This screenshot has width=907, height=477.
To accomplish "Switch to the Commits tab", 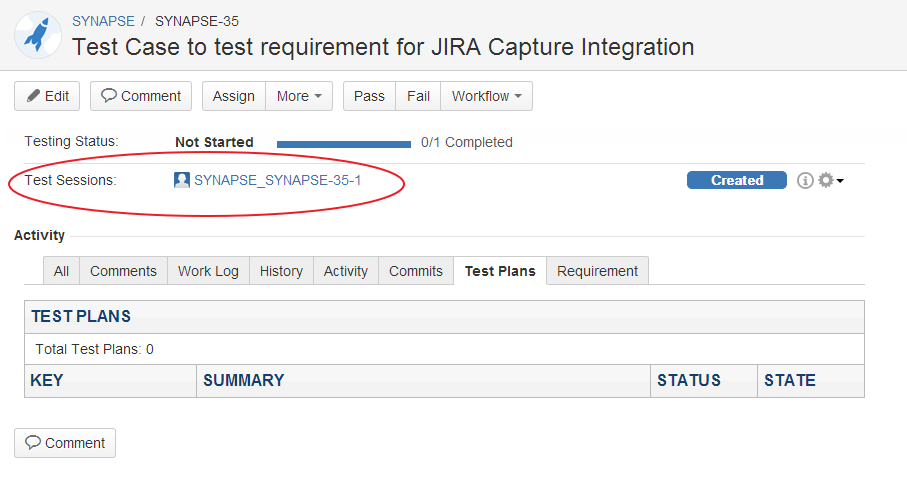I will (x=416, y=271).
